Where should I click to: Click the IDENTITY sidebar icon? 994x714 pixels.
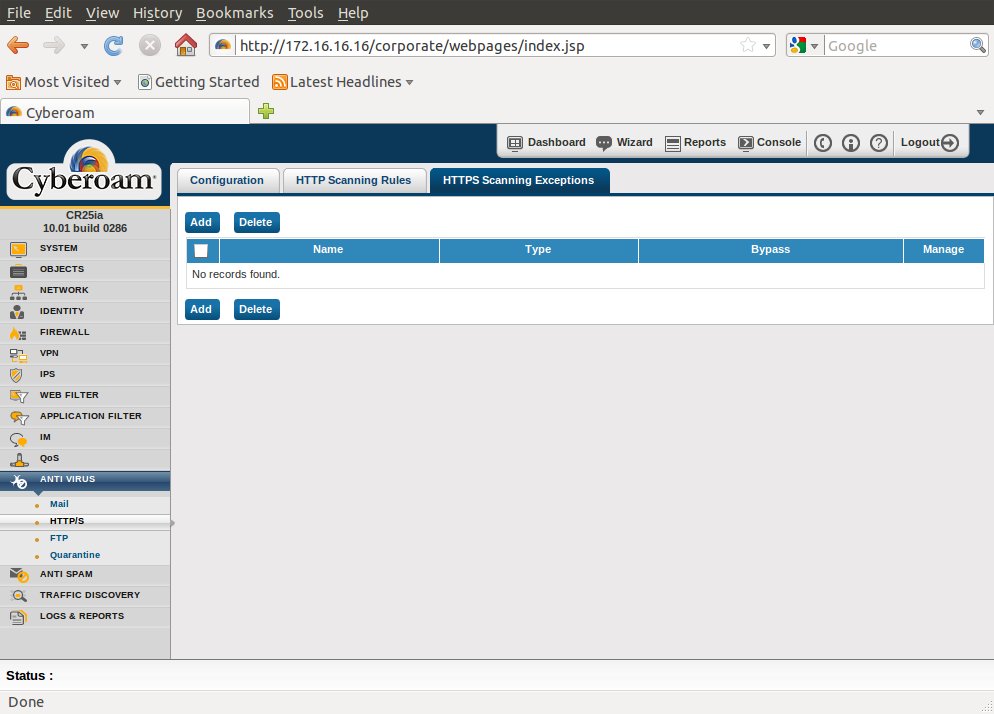[18, 311]
